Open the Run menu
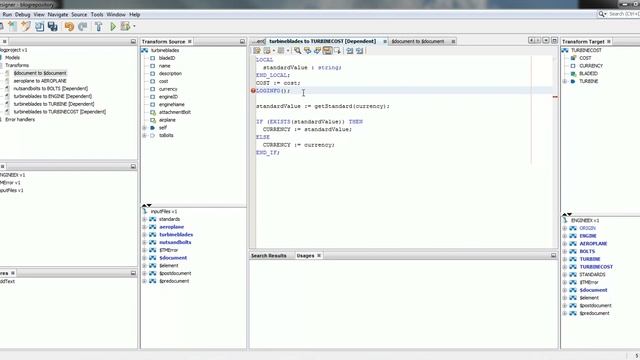 point(7,15)
